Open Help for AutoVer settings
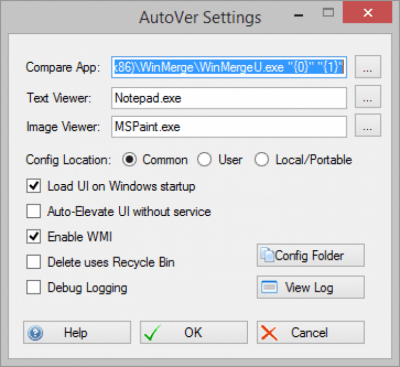Viewport: 400px width, 367px height. [77, 333]
